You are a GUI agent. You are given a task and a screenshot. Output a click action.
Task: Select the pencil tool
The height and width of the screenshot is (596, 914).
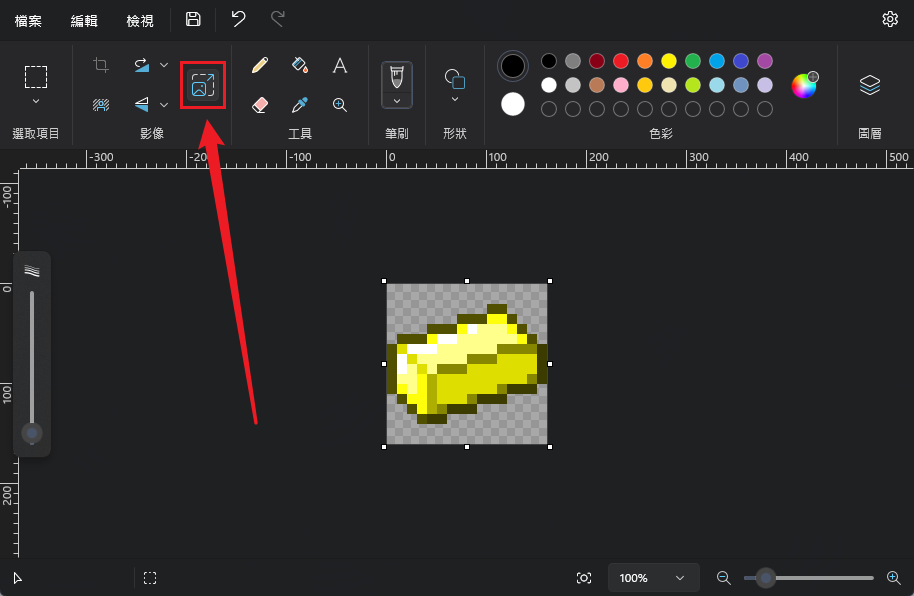(260, 65)
